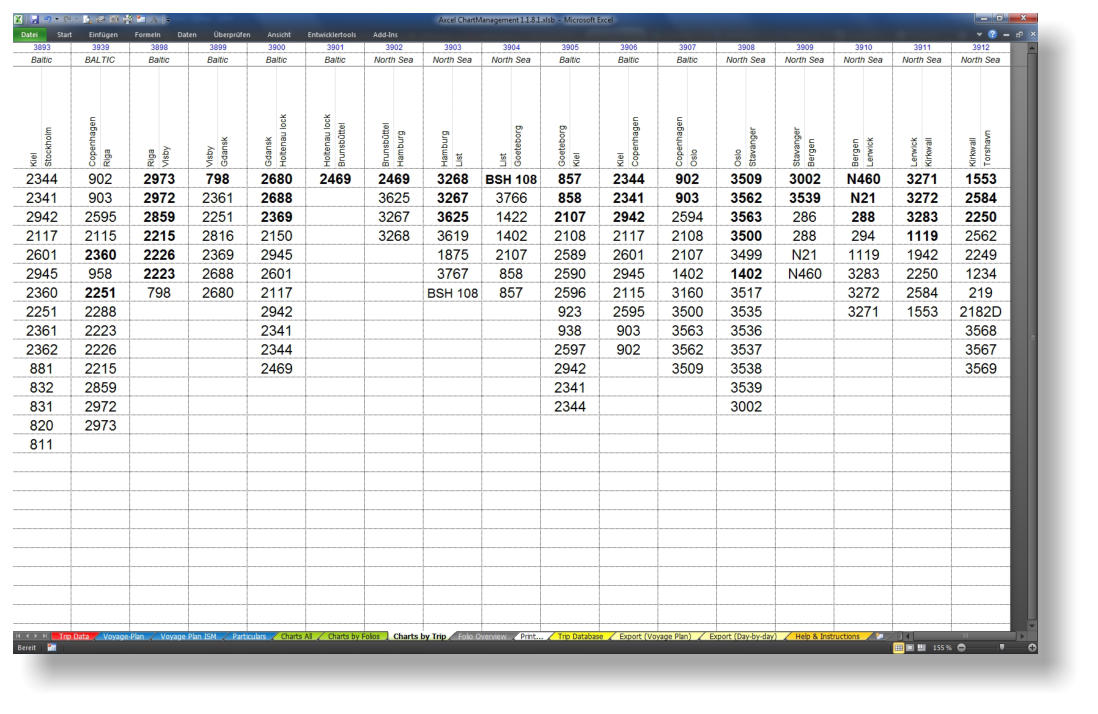This screenshot has height=714, width=1098.
Task: Switch to Normal view in status bar
Action: [x=898, y=648]
